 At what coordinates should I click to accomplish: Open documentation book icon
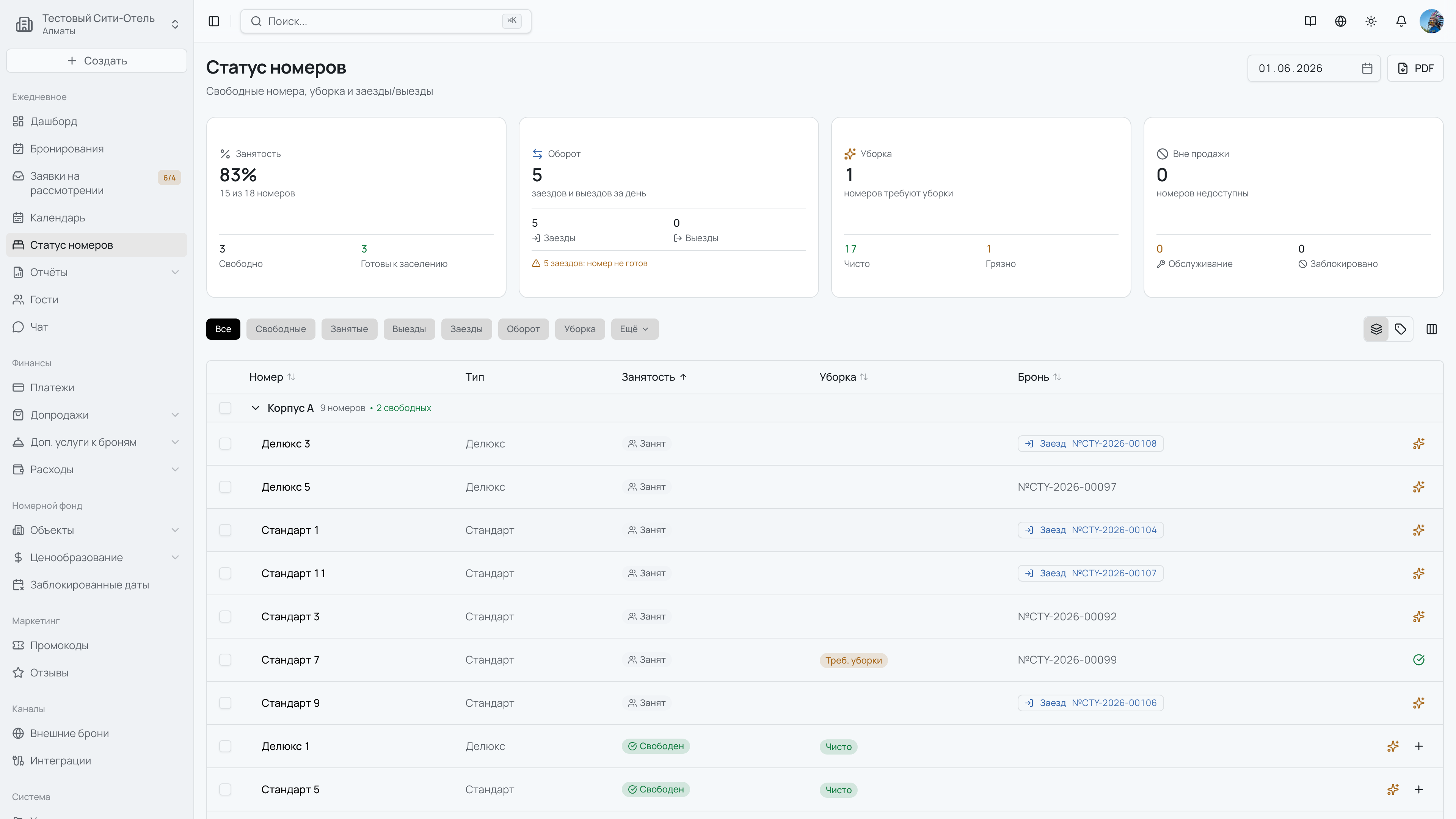(x=1310, y=22)
